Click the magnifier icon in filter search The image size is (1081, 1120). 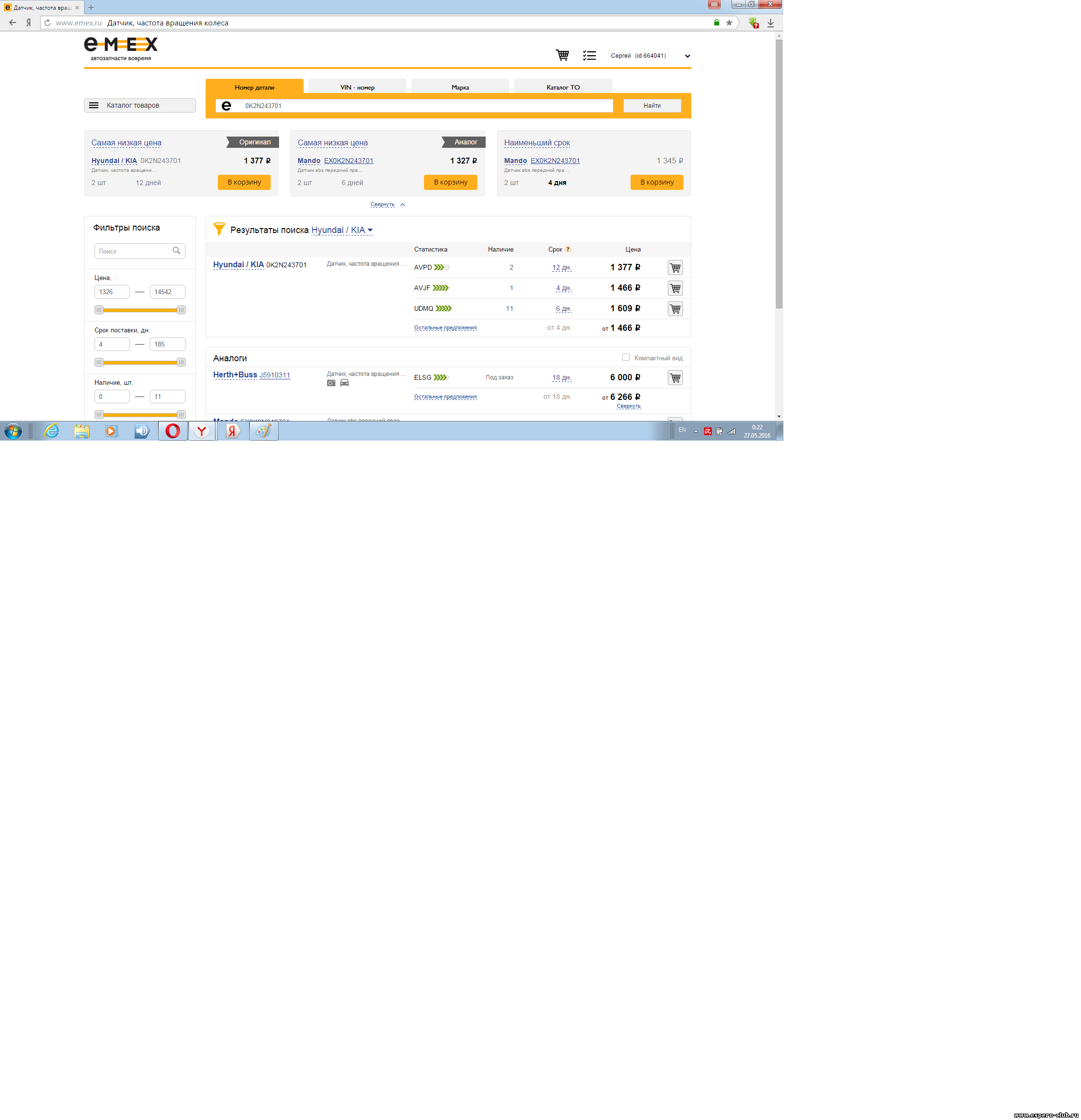click(177, 251)
